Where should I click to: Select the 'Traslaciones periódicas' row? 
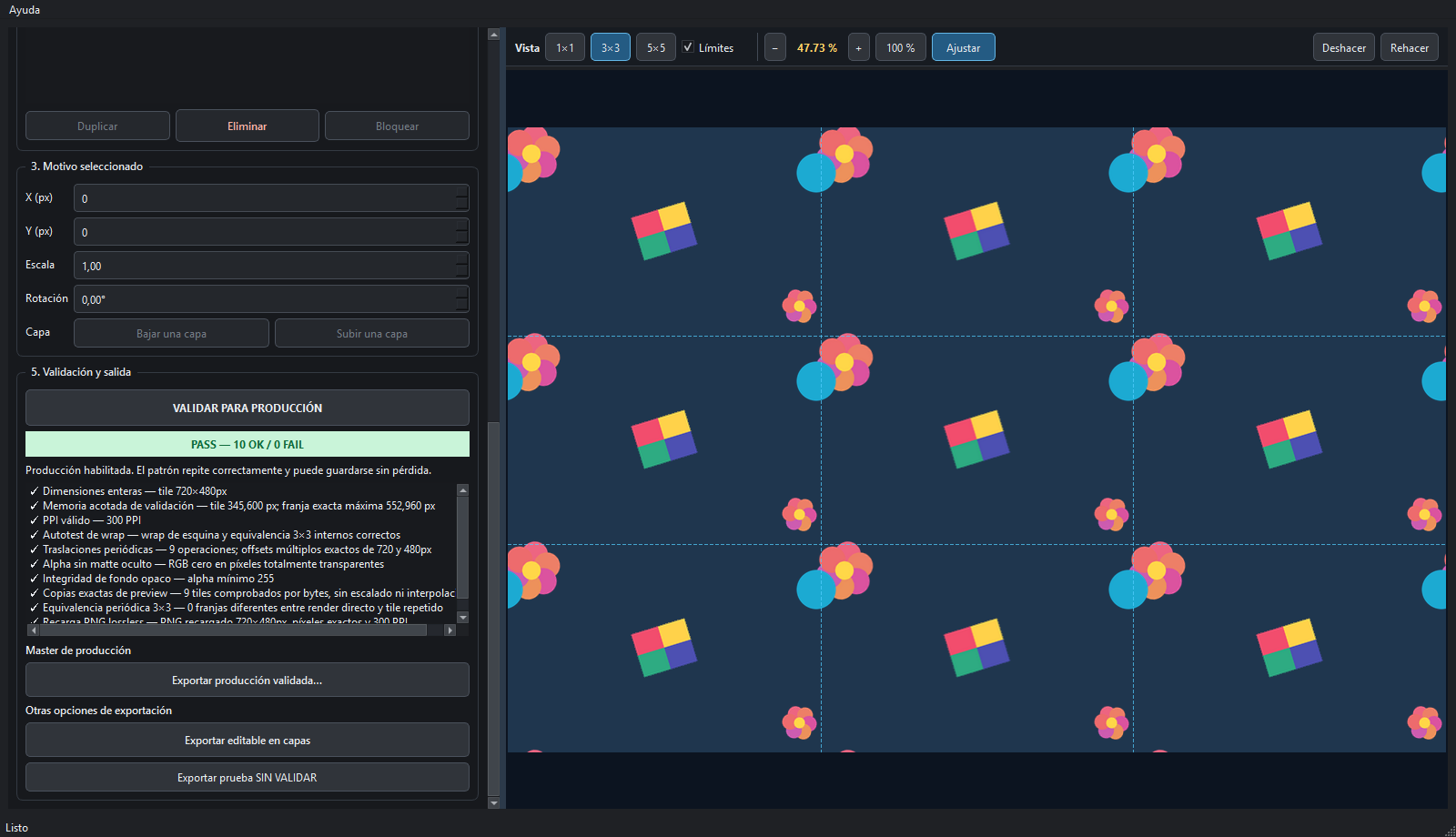coord(241,550)
